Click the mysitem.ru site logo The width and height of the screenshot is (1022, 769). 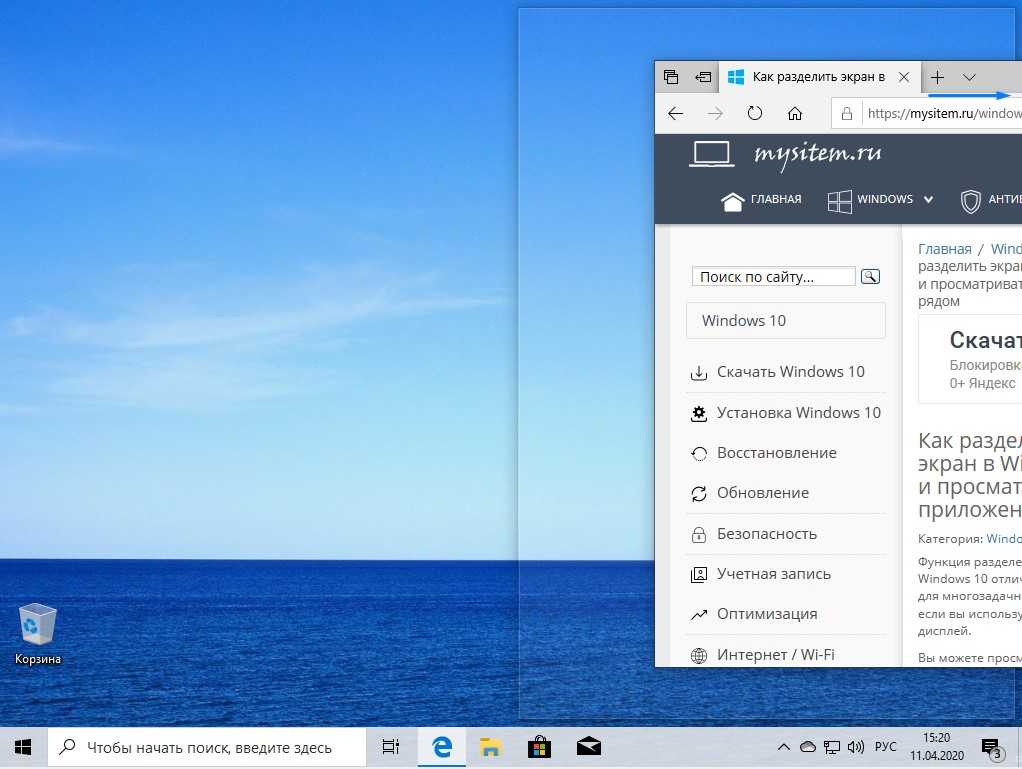click(785, 154)
